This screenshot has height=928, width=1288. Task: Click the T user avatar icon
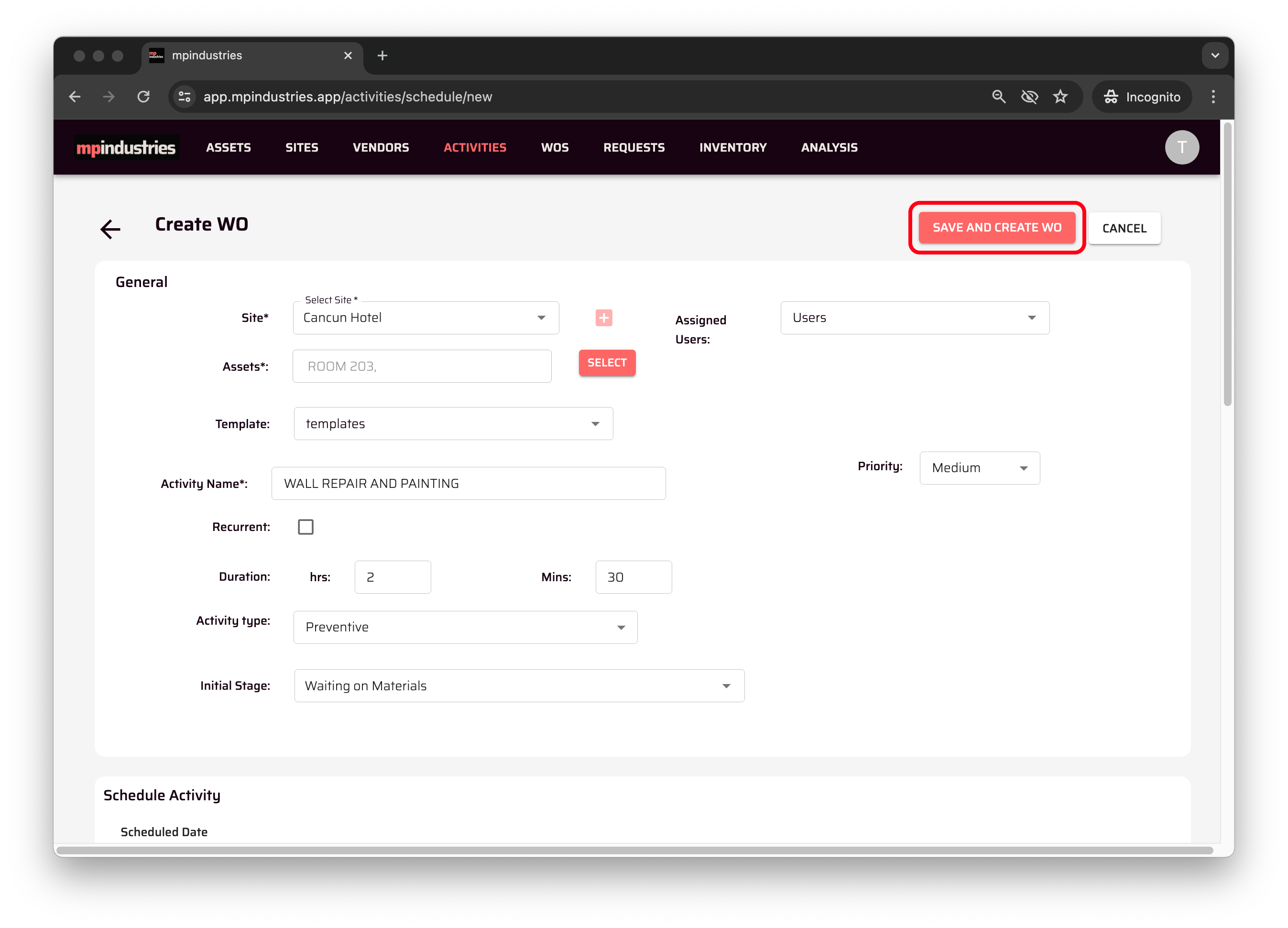pyautogui.click(x=1181, y=147)
